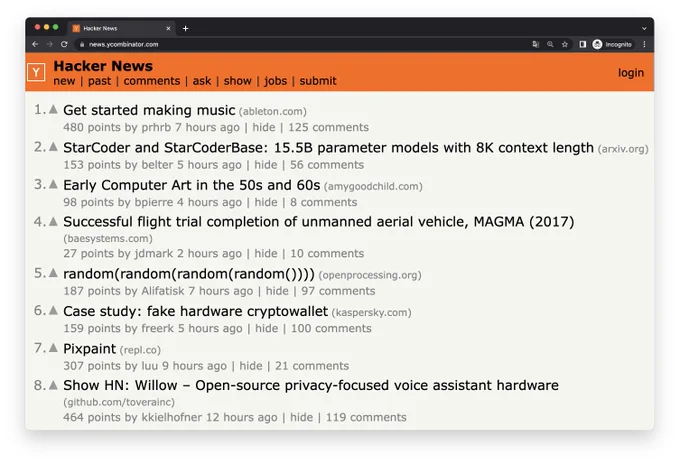The height and width of the screenshot is (464, 680).
Task: Click the (kaspersky.com) site link
Action: [x=371, y=313]
